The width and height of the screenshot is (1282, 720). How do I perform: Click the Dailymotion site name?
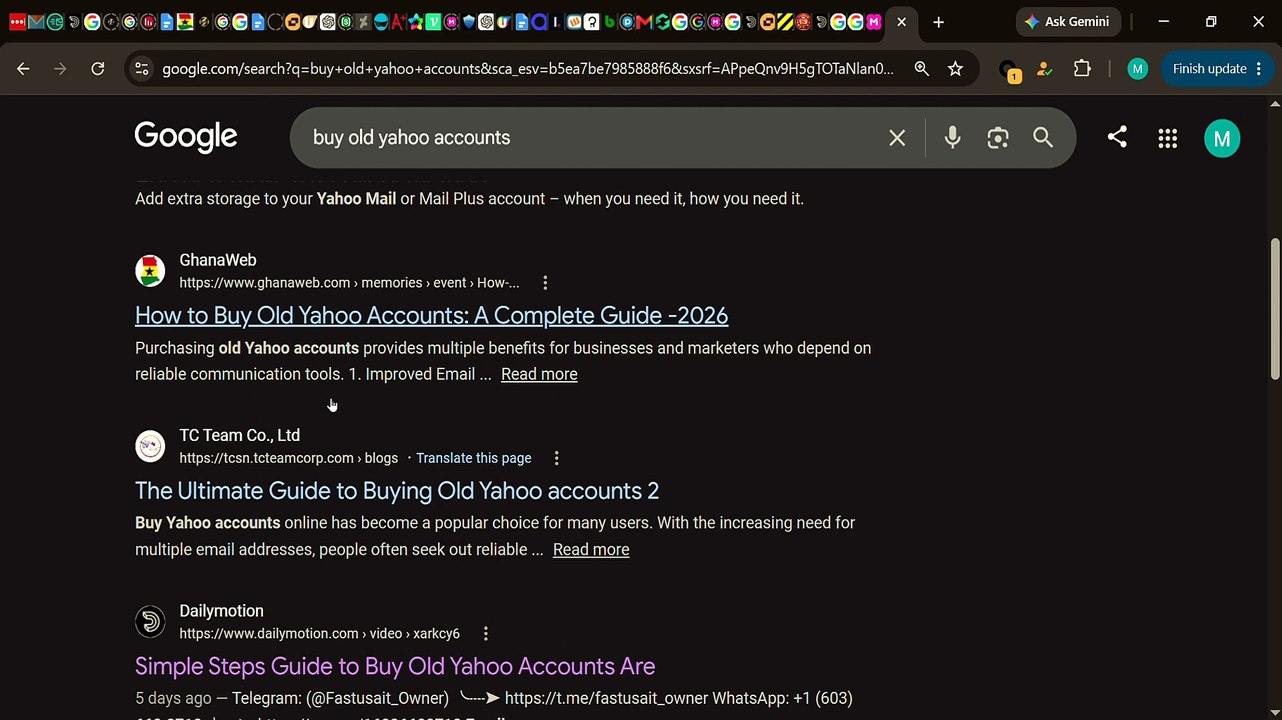(x=221, y=611)
